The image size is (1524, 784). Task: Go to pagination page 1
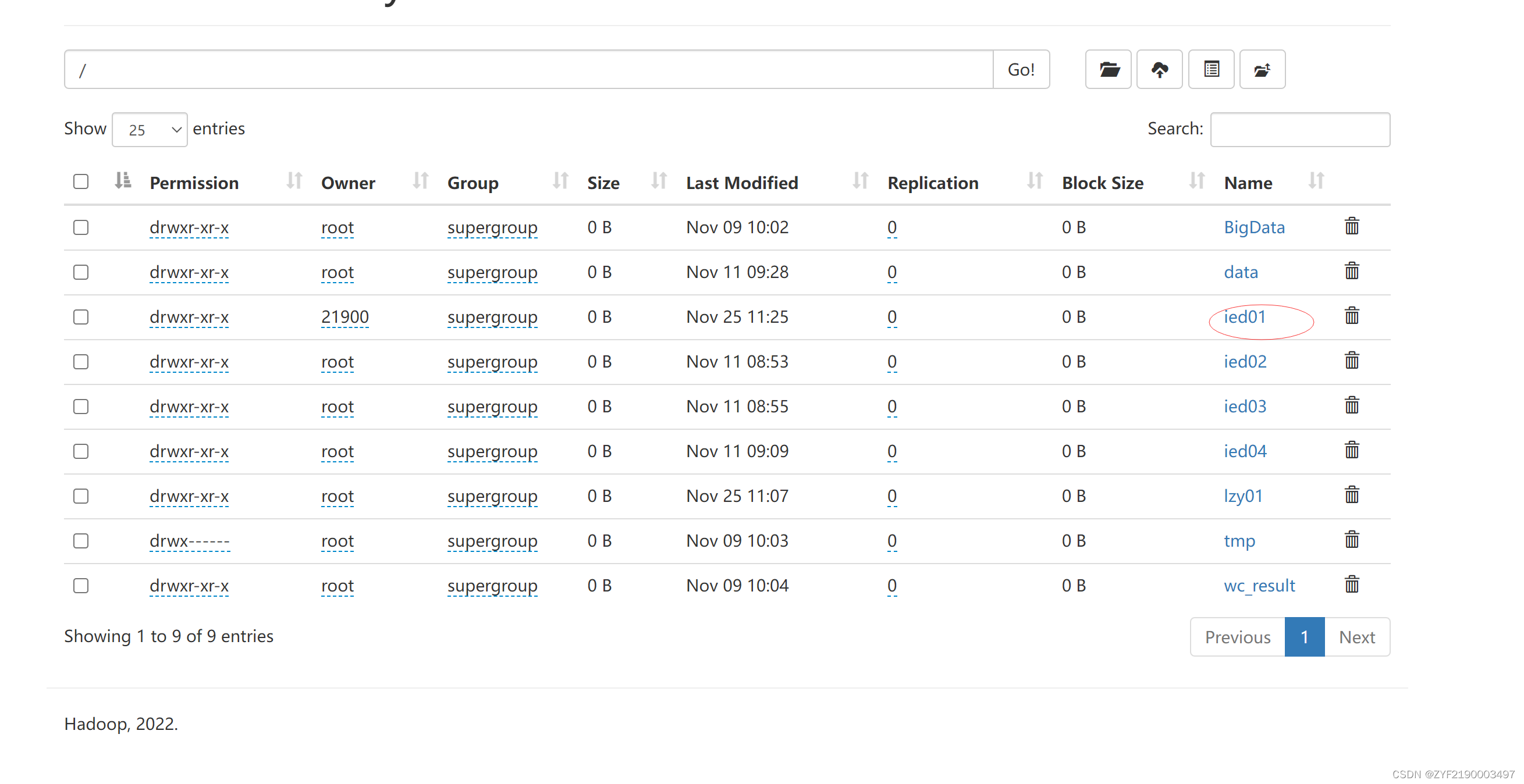click(x=1304, y=637)
